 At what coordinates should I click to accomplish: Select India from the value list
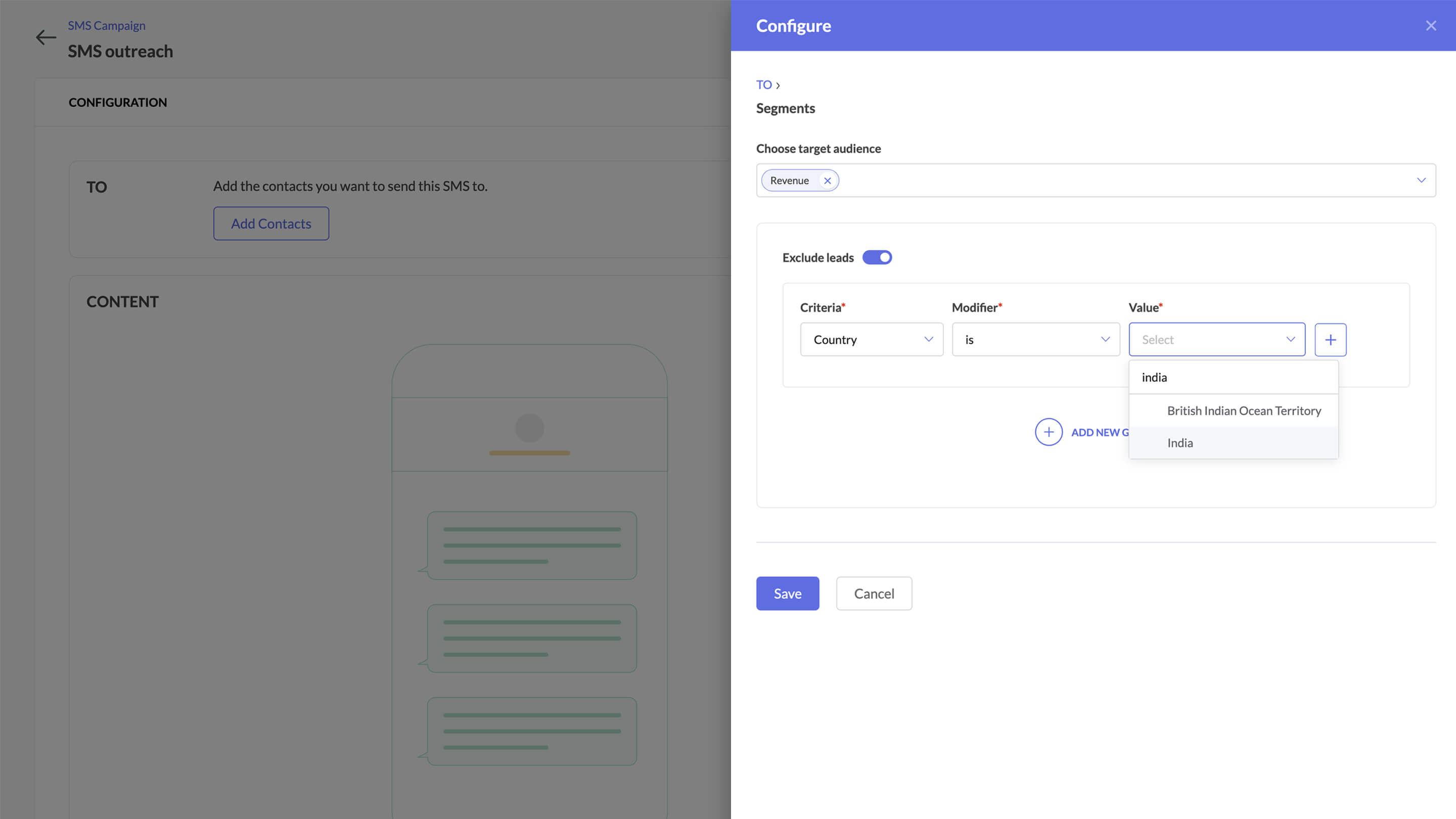click(x=1234, y=443)
